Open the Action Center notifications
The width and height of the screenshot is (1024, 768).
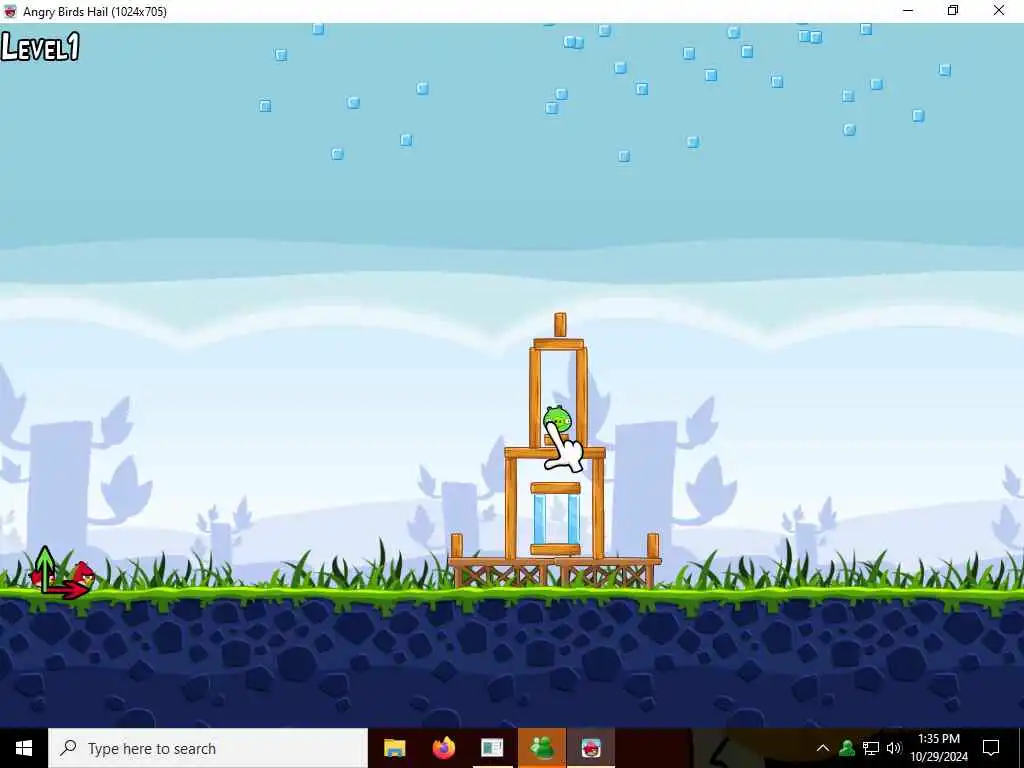click(991, 748)
